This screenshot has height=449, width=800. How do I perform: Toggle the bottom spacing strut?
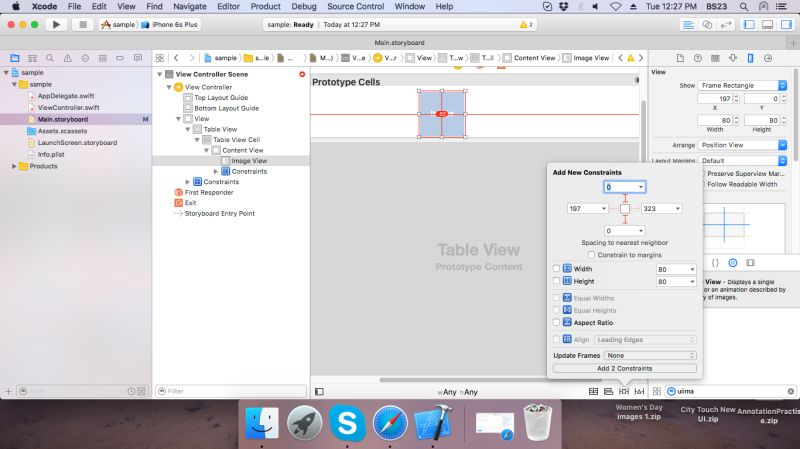625,219
